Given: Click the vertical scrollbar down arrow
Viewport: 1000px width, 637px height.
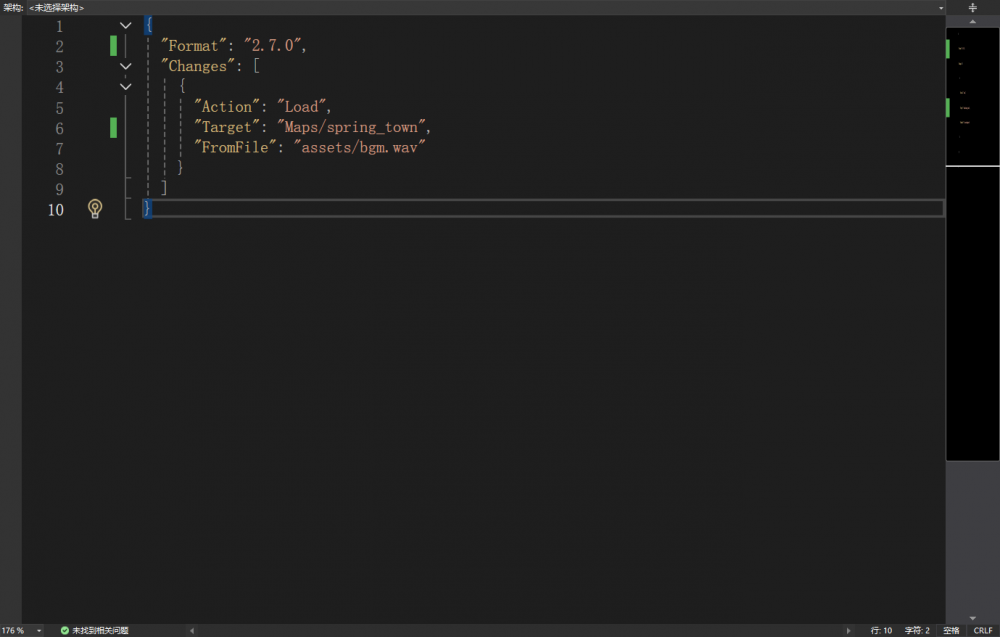Looking at the screenshot, I should (x=973, y=618).
